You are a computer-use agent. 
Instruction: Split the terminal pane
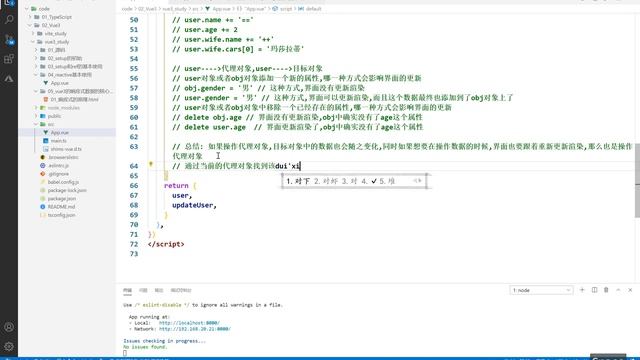(x=594, y=290)
